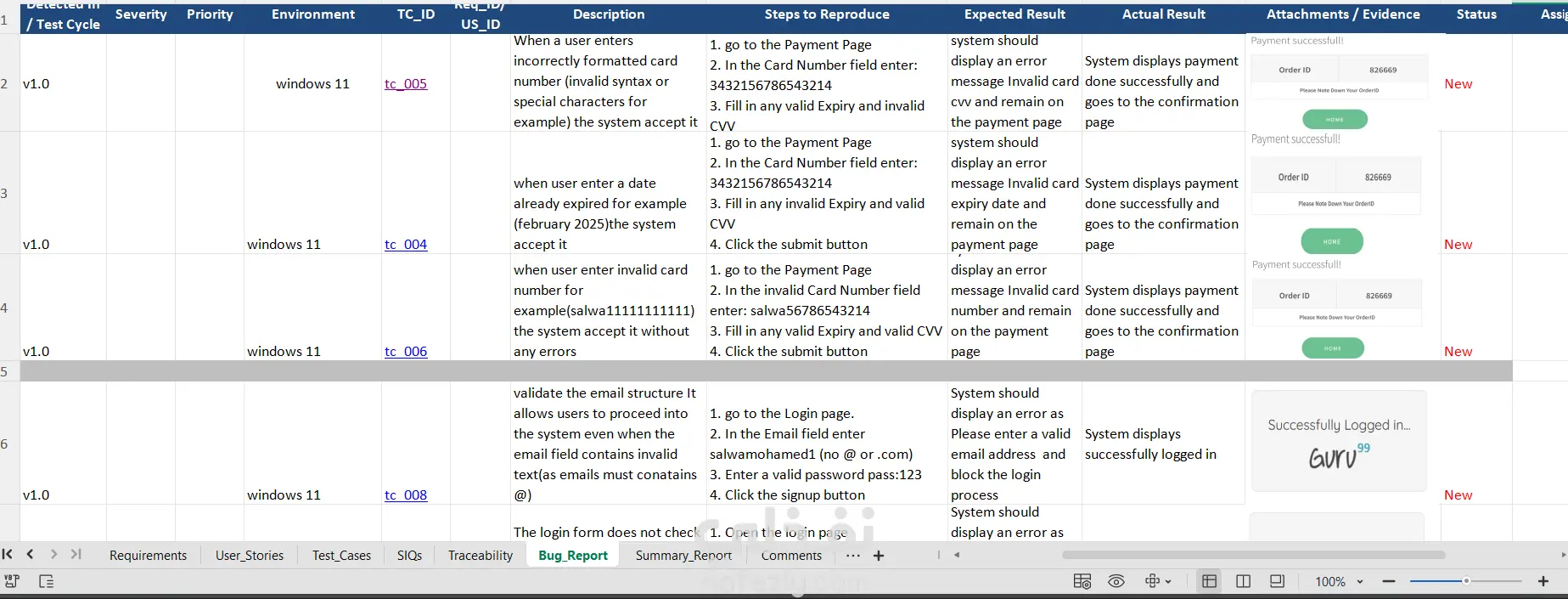
Task: Open the tc_004 test case link
Action: point(406,244)
